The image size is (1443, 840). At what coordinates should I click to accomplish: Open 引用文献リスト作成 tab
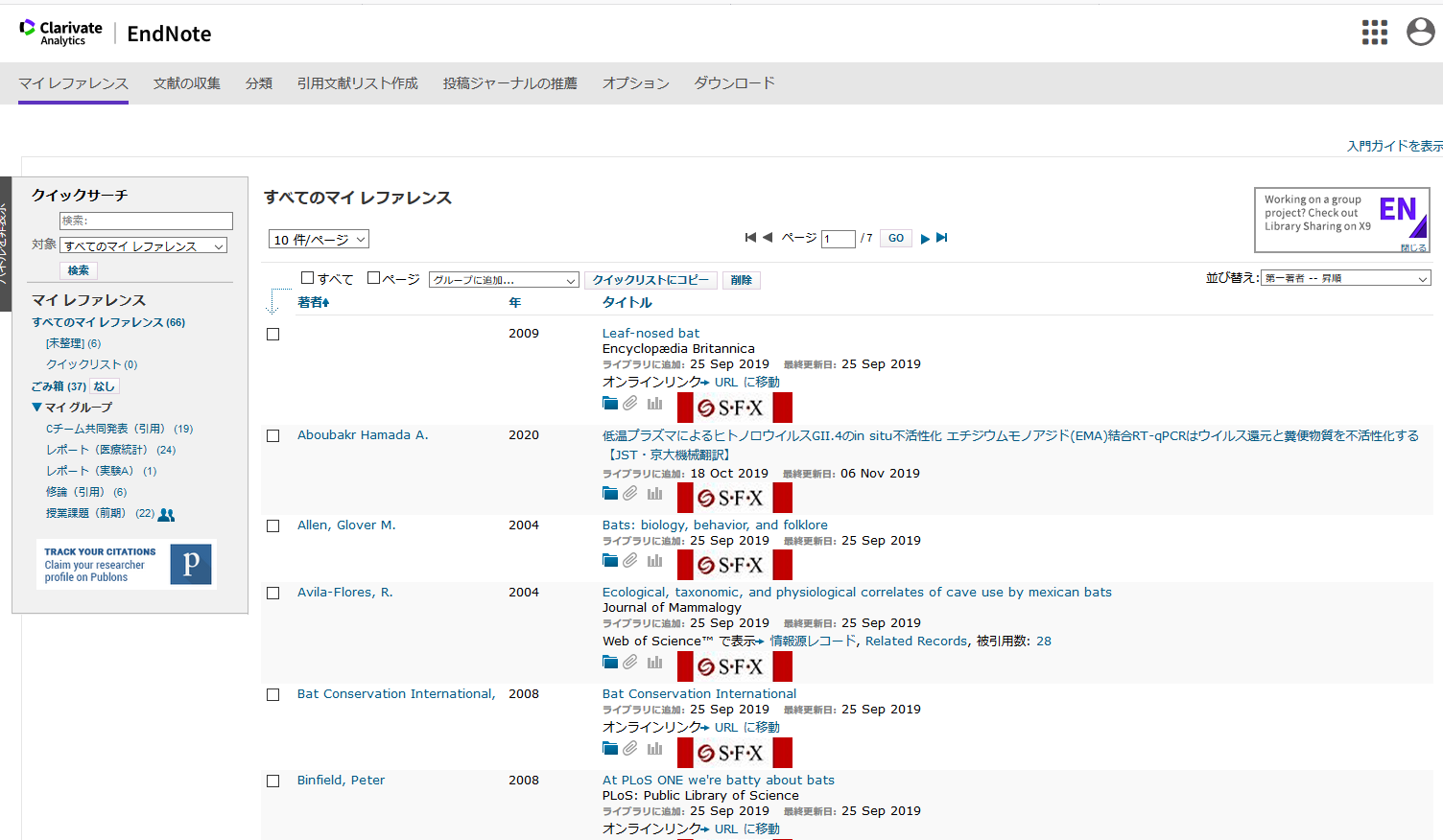pyautogui.click(x=358, y=83)
